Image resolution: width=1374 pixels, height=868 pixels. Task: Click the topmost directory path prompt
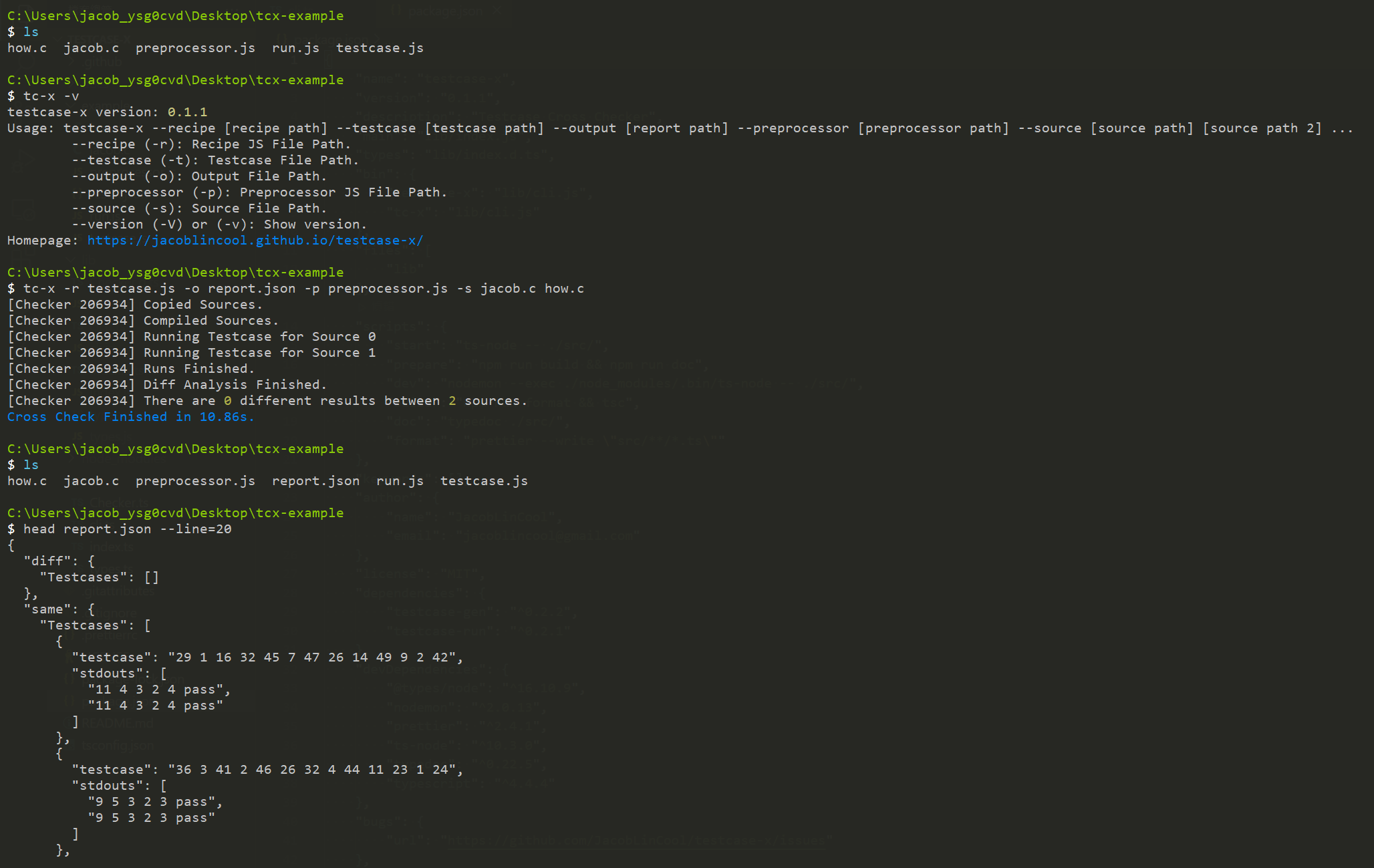tap(175, 16)
